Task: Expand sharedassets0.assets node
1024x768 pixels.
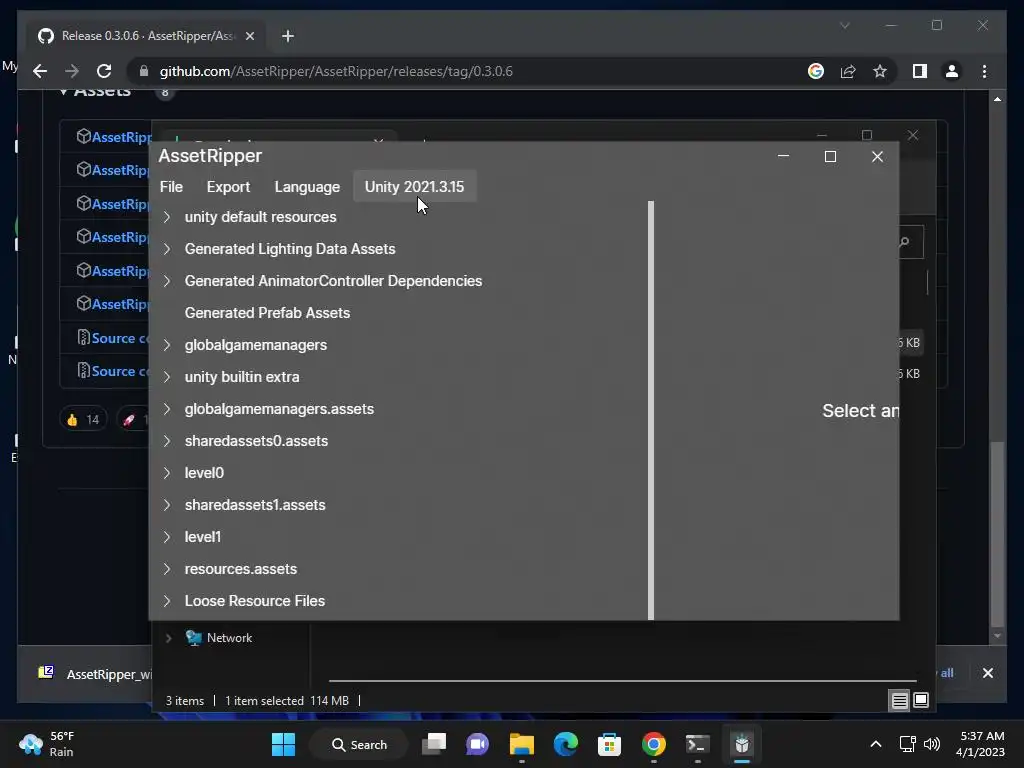Action: (167, 441)
